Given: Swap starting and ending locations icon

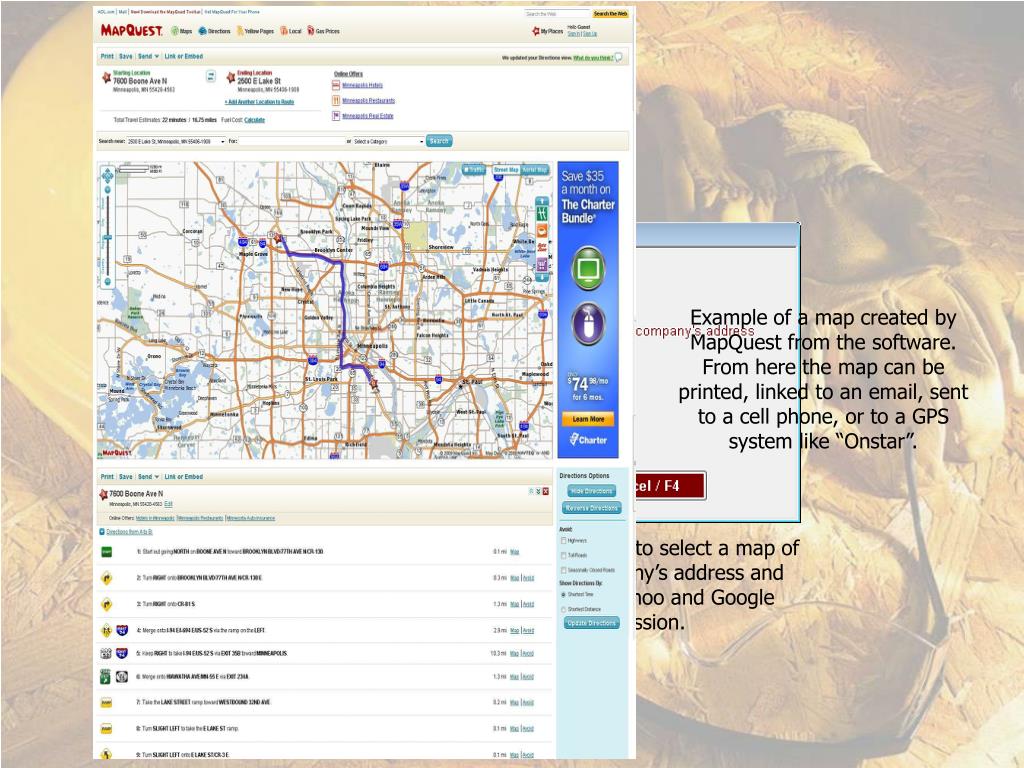Looking at the screenshot, I should point(211,76).
